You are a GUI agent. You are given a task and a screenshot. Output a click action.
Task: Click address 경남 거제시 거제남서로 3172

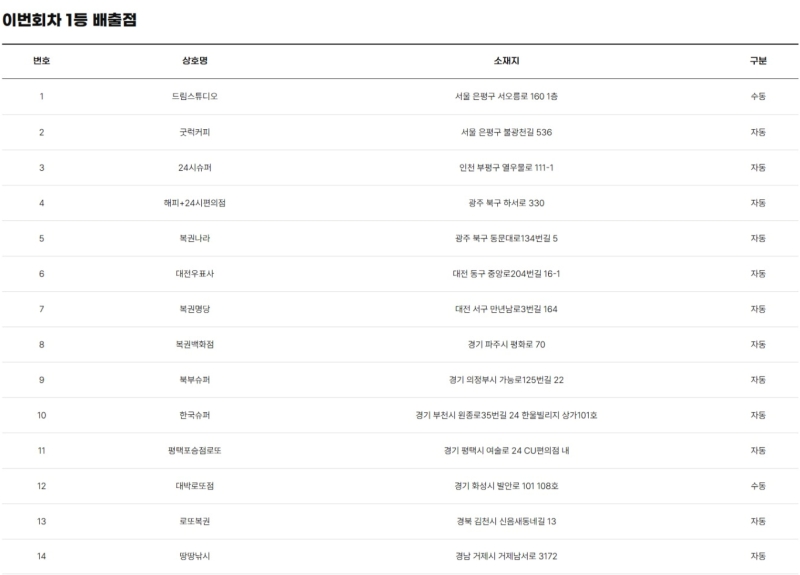coord(506,556)
